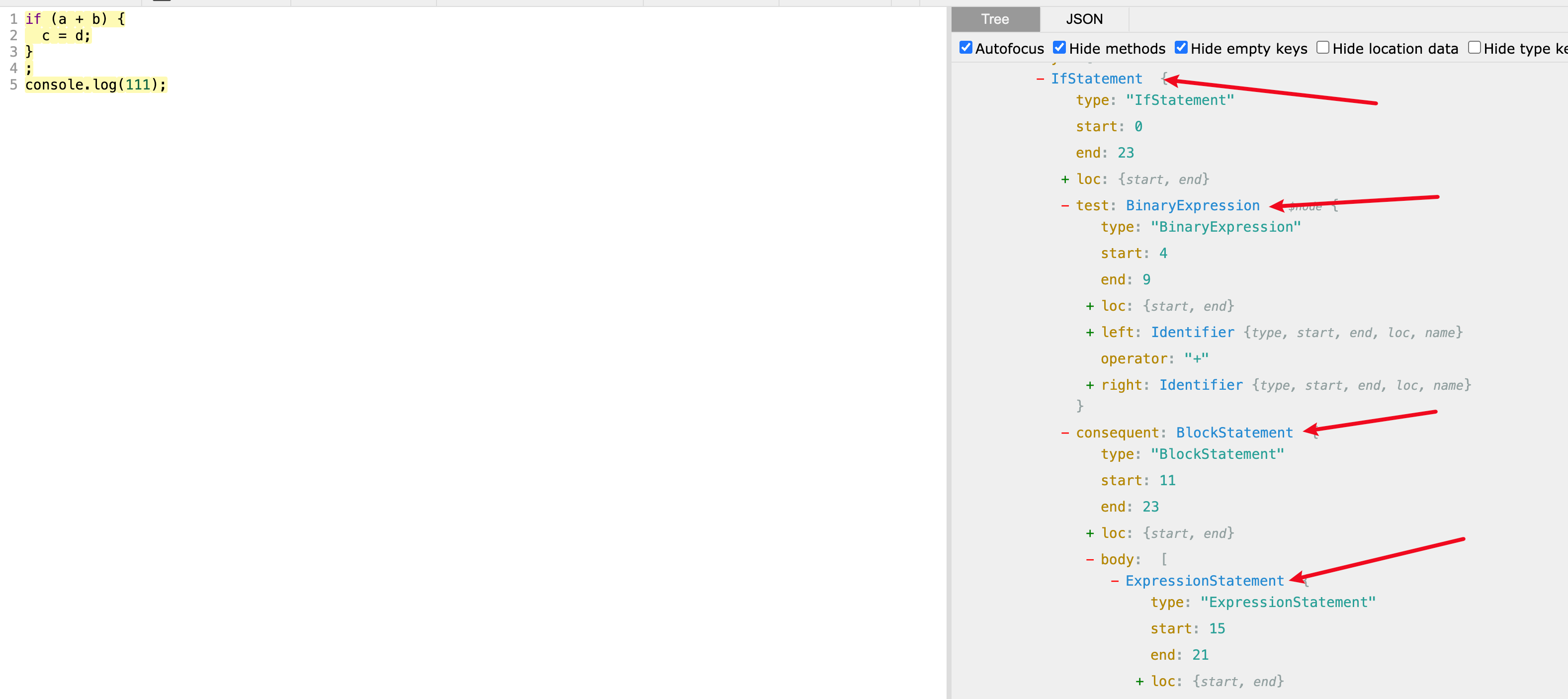The height and width of the screenshot is (699, 1568).
Task: Expand the left Identifier plus toggle
Action: (1090, 333)
